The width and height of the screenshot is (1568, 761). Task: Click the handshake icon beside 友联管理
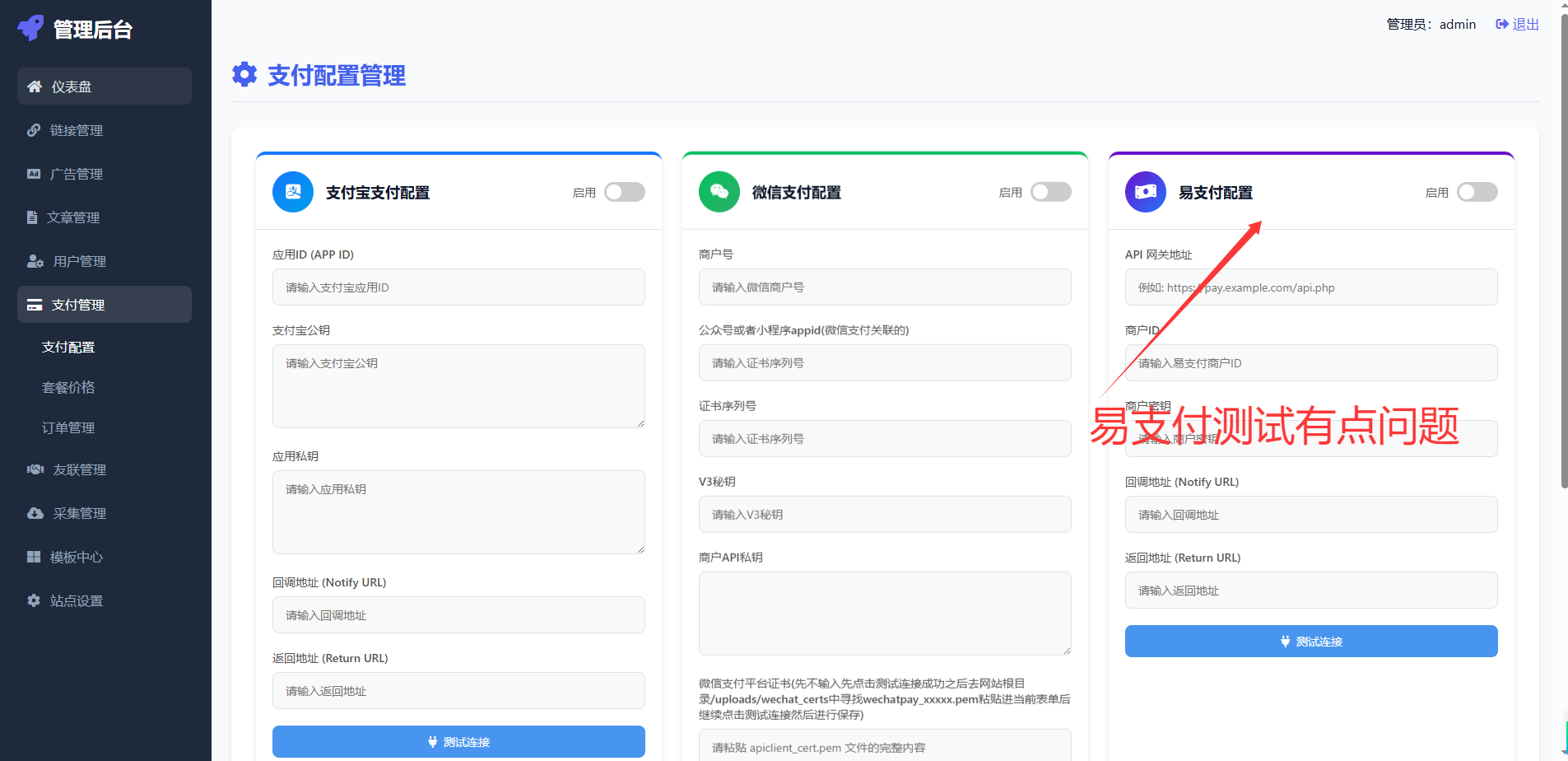pyautogui.click(x=35, y=469)
